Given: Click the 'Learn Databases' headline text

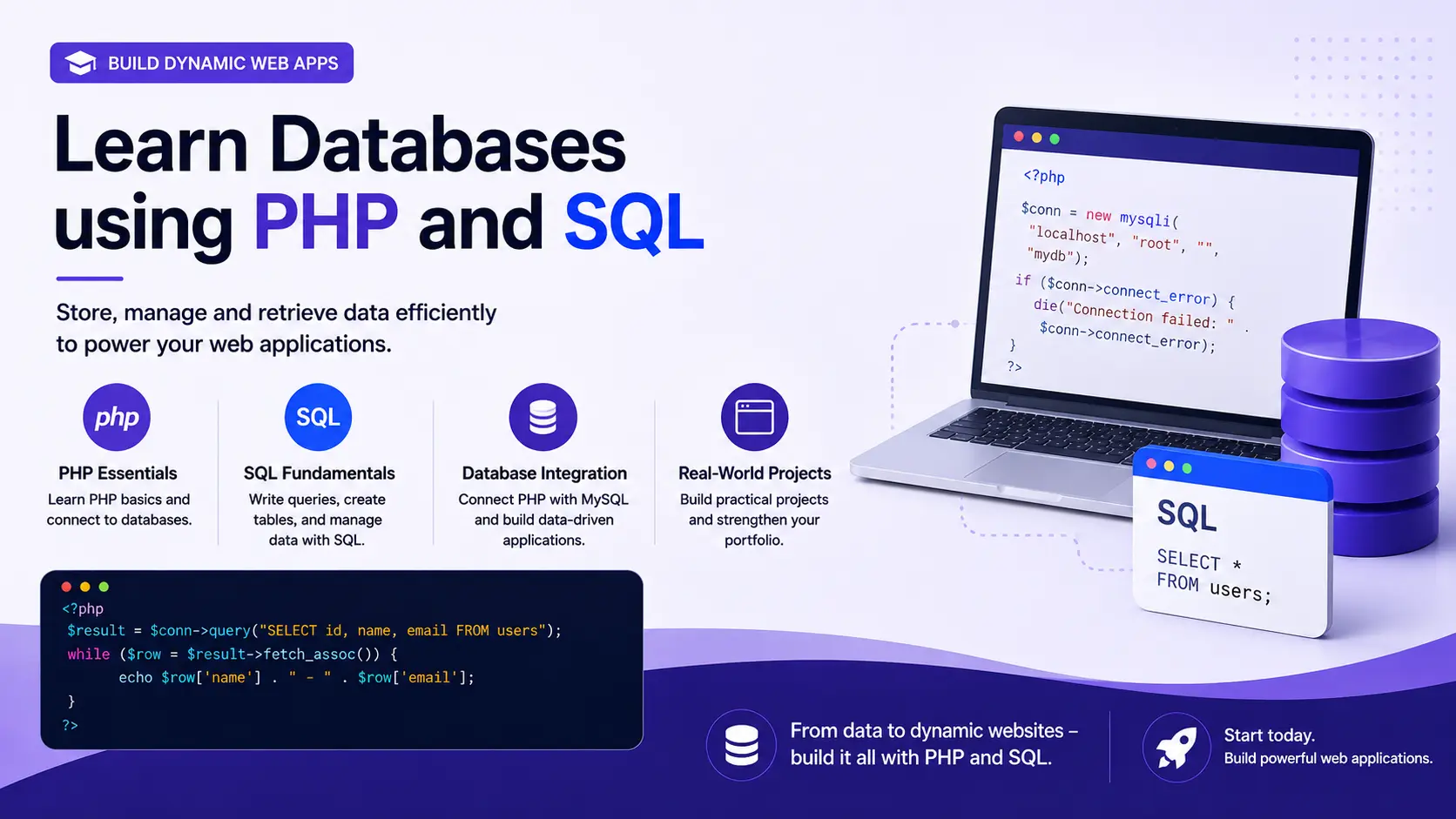Looking at the screenshot, I should click(x=340, y=144).
